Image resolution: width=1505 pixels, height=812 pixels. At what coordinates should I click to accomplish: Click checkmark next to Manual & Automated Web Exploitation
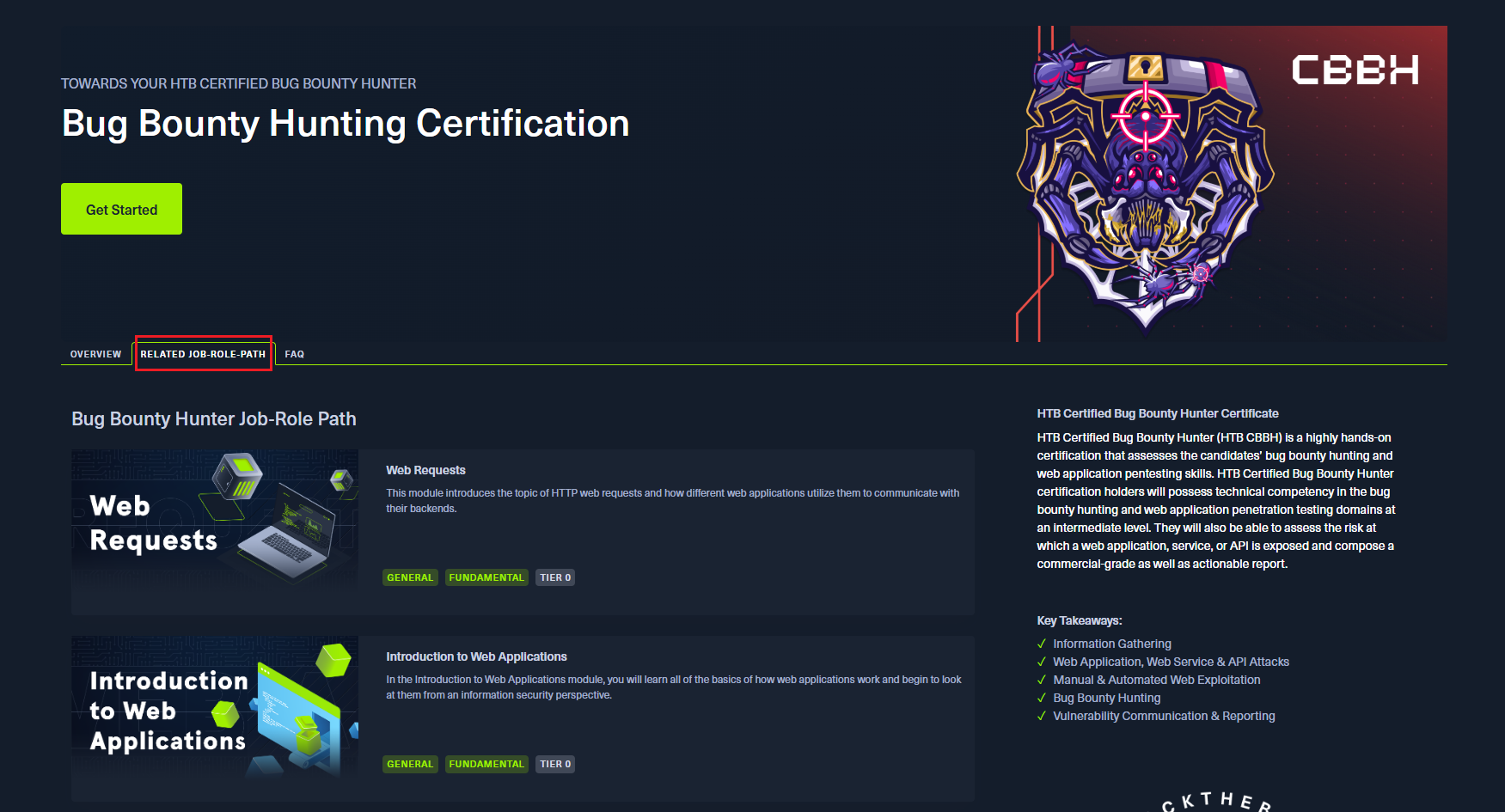(x=1042, y=680)
